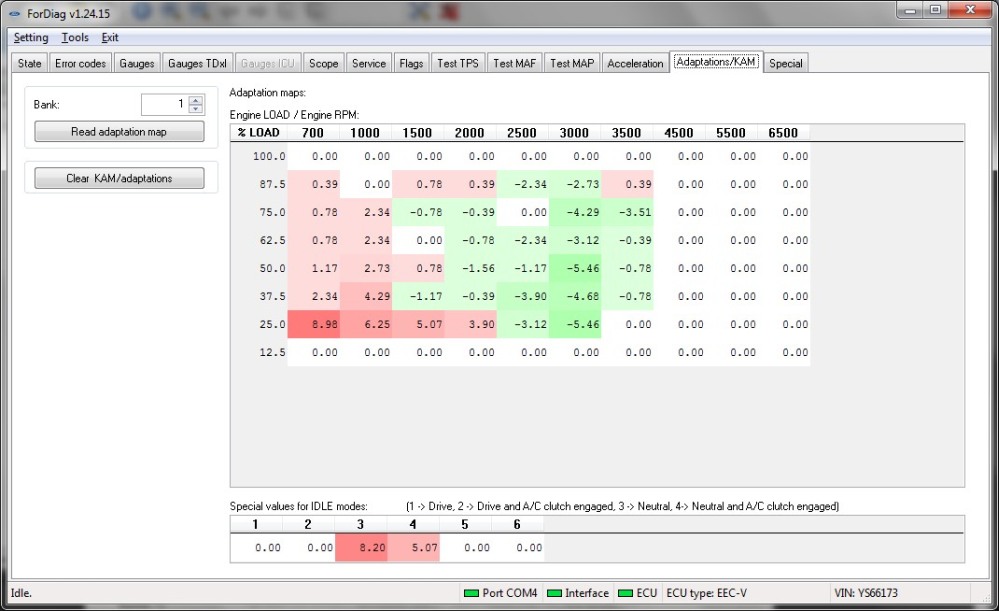The width and height of the screenshot is (999, 611).
Task: Open the Tools menu
Action: (x=75, y=38)
